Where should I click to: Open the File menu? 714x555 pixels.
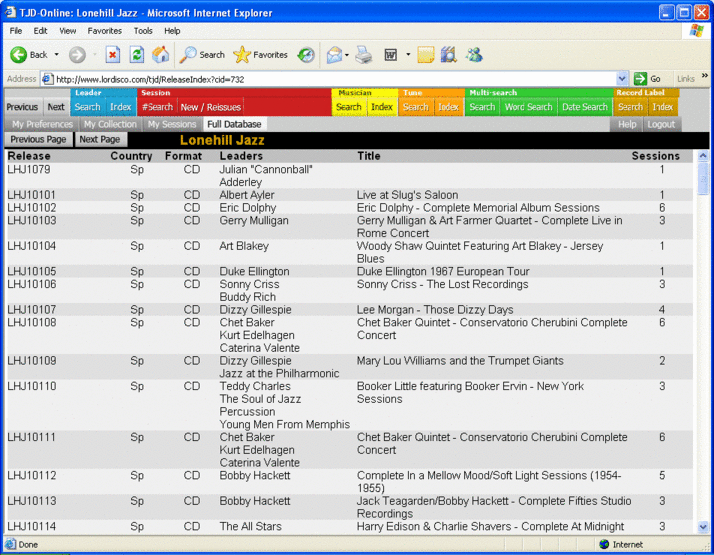16,31
